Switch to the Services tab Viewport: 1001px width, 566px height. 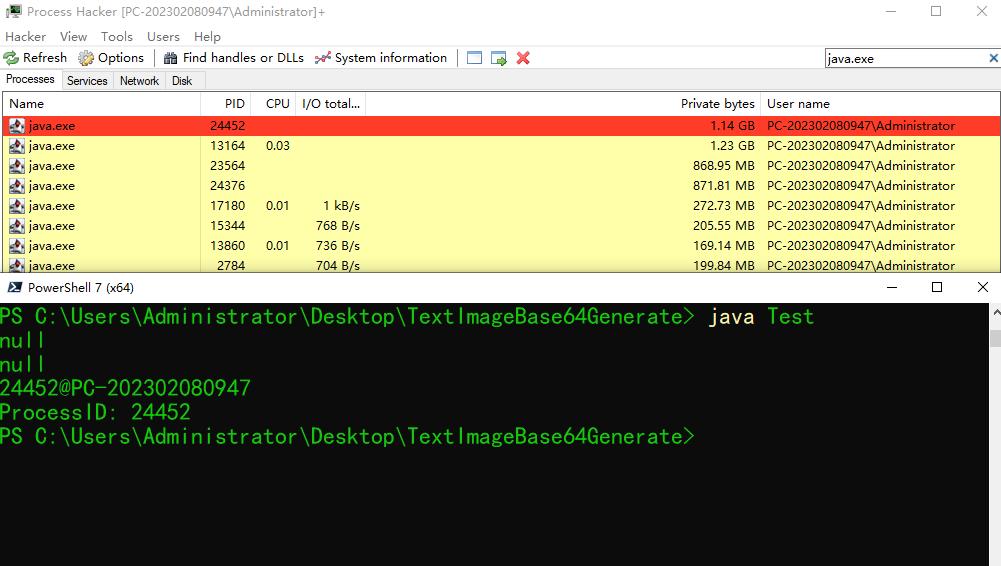(x=87, y=81)
